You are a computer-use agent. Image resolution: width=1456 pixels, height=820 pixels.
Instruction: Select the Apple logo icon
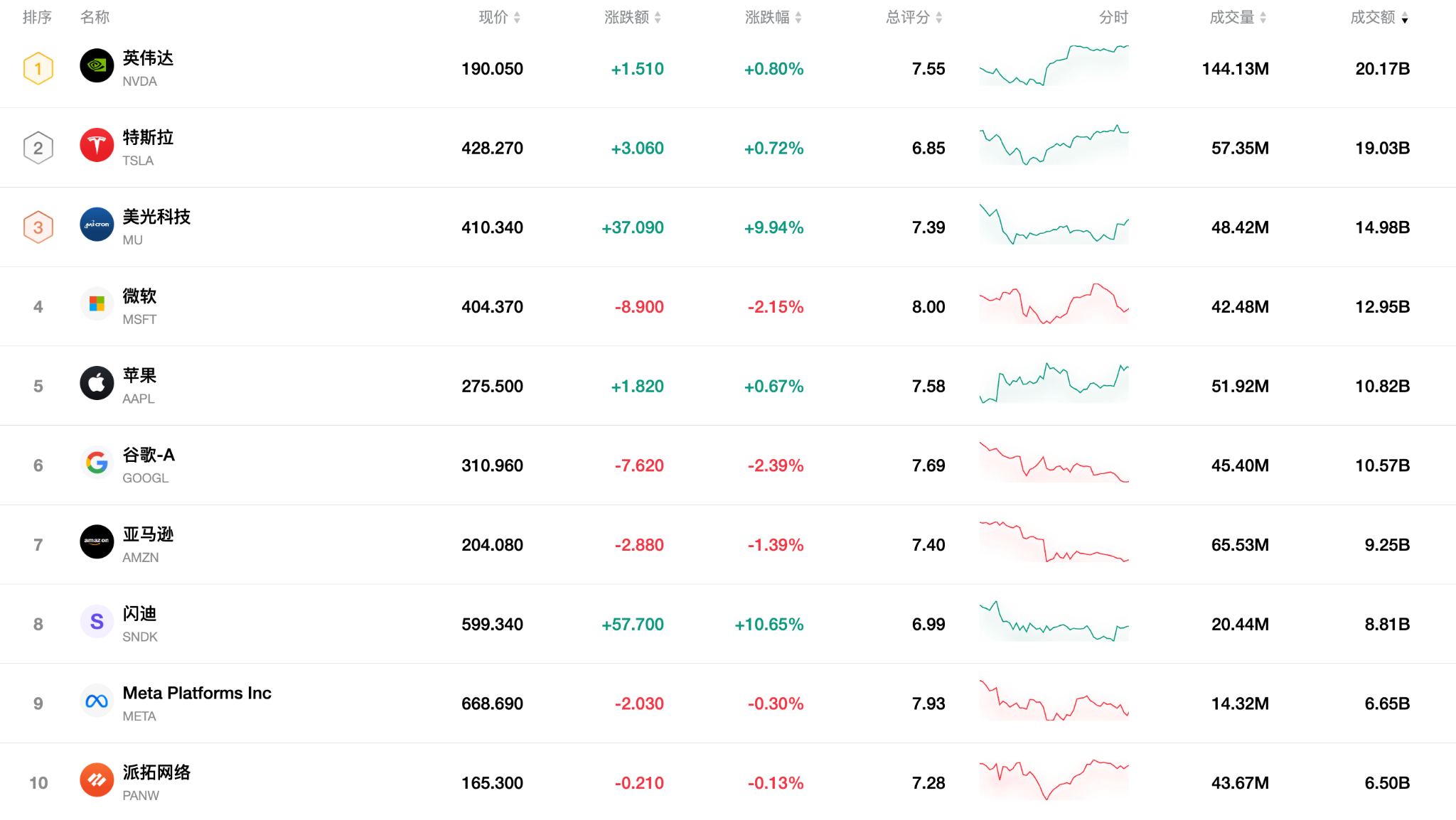[97, 384]
